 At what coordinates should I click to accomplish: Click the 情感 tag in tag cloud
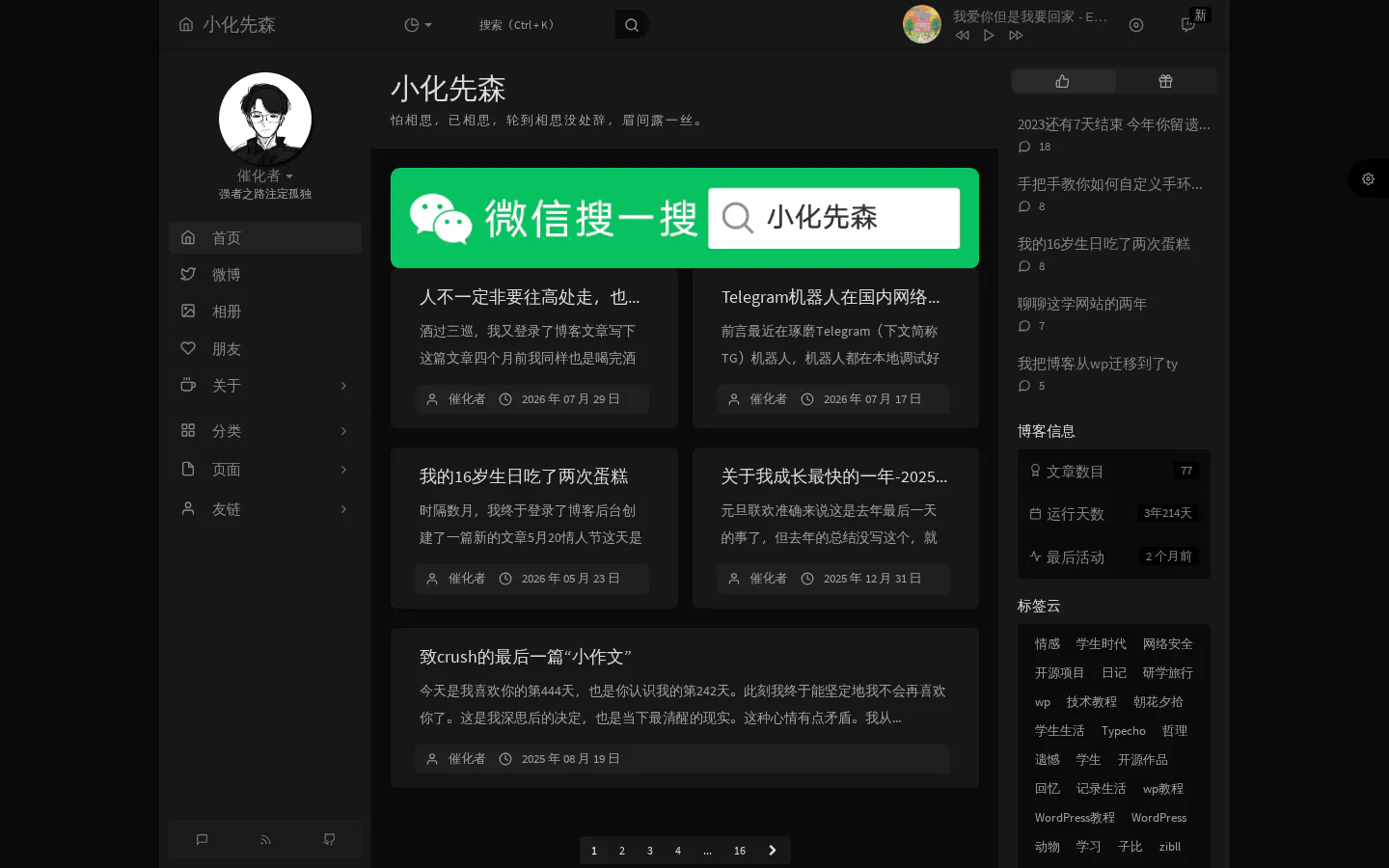[1048, 644]
